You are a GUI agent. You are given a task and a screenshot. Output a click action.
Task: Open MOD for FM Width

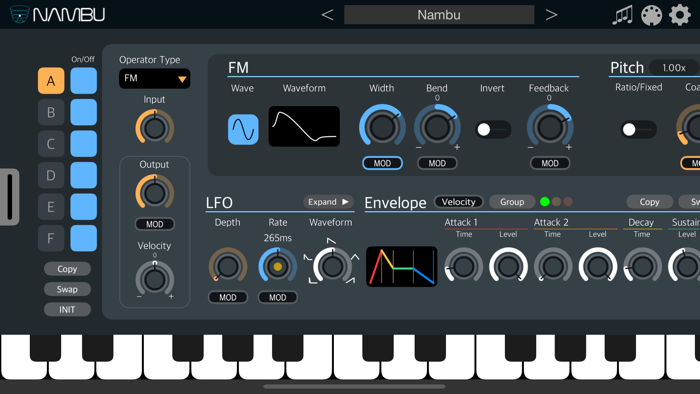[382, 163]
